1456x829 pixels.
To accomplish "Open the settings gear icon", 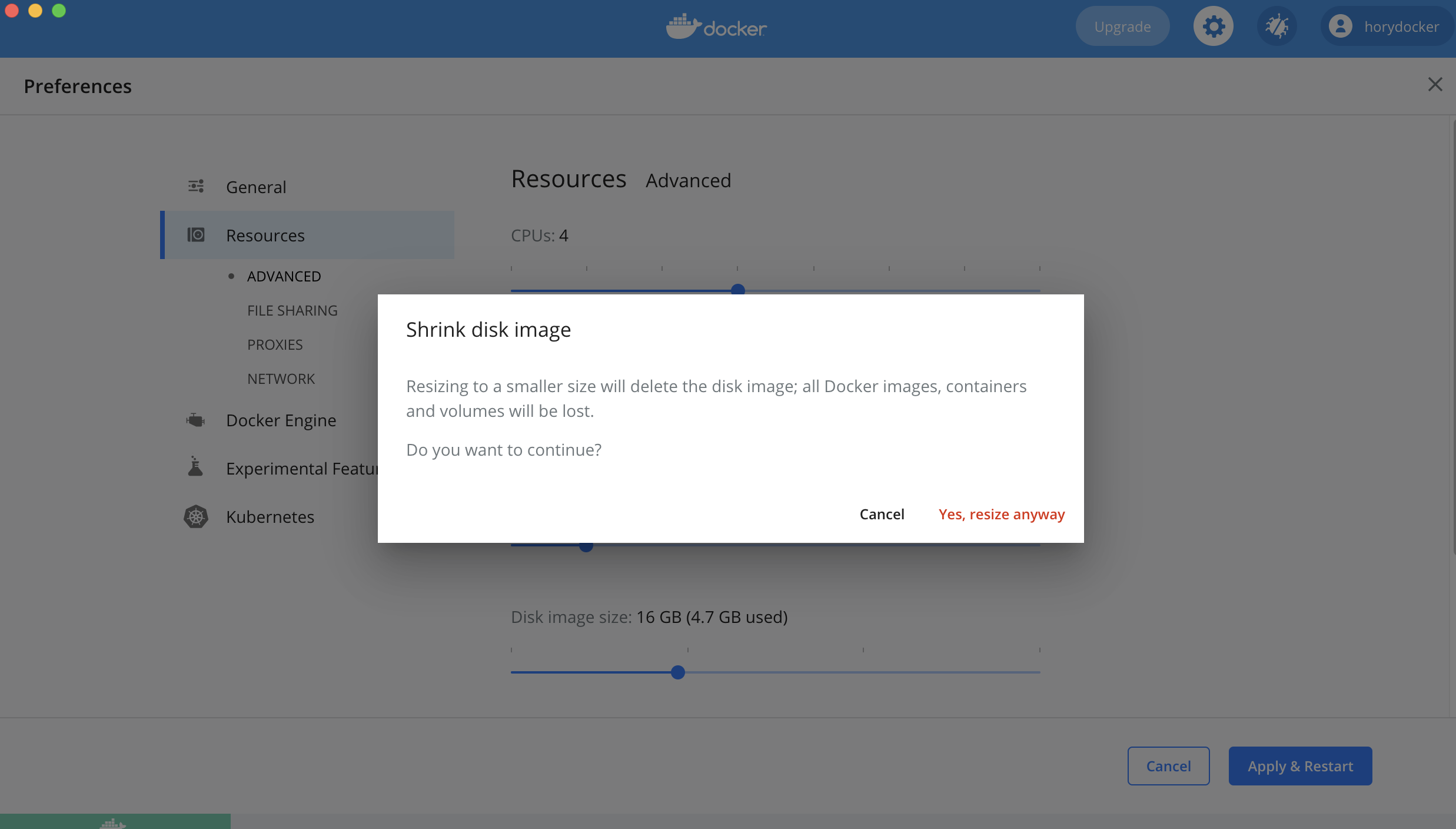I will [1213, 26].
